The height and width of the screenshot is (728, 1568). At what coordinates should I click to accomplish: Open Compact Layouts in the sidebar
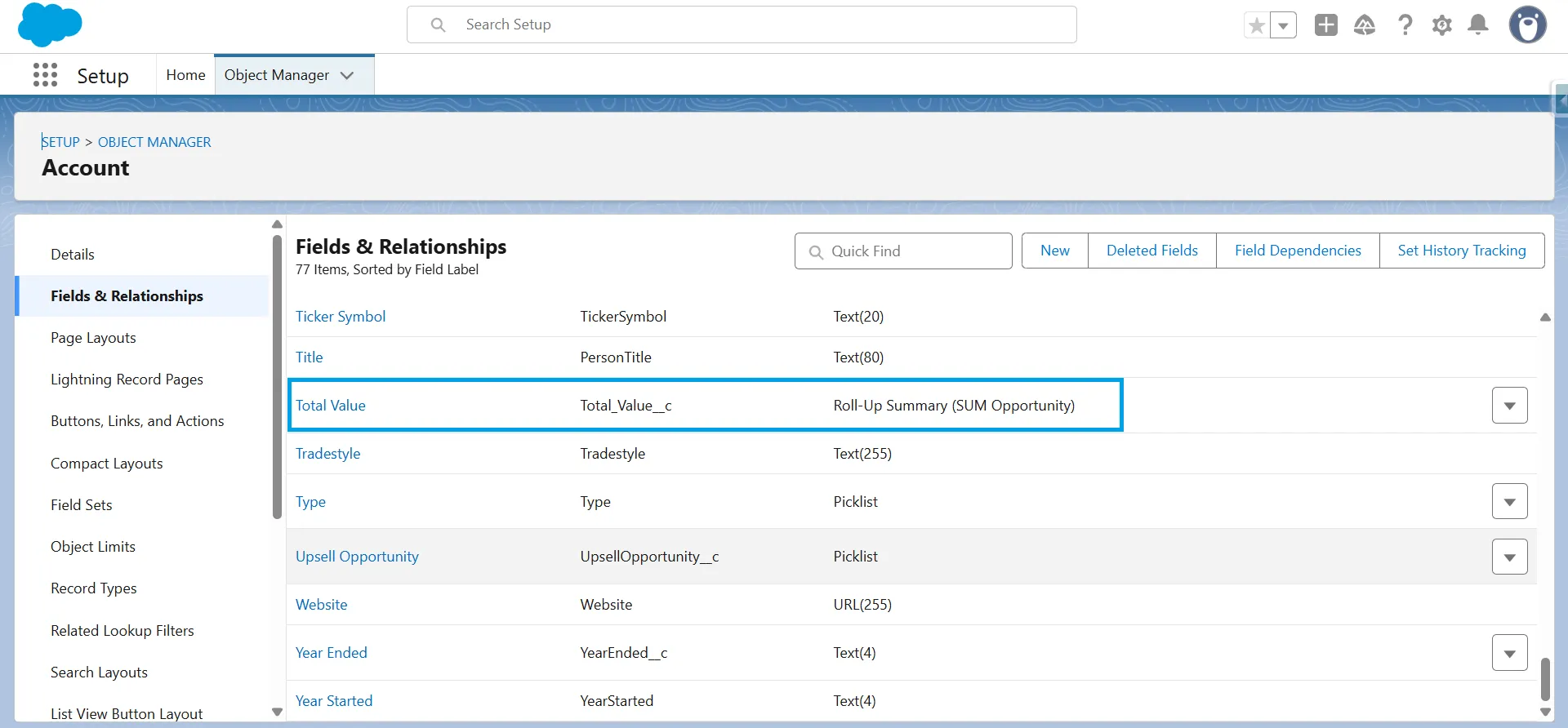click(107, 464)
